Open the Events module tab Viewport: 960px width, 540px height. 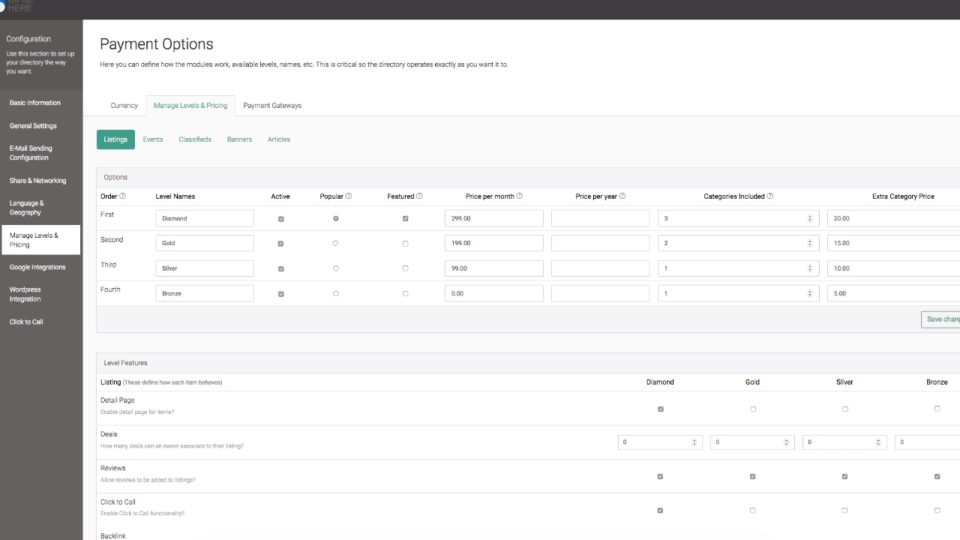pos(153,140)
